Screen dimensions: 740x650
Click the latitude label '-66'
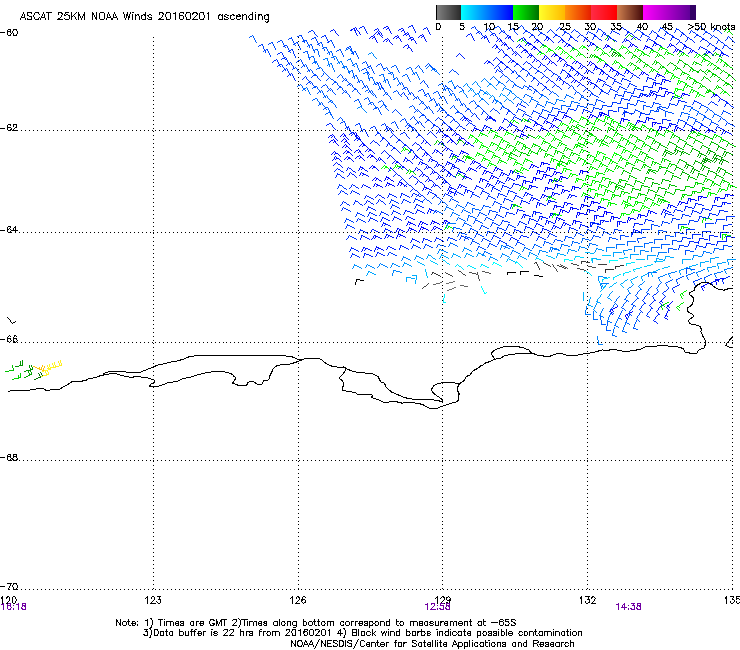coord(9,339)
